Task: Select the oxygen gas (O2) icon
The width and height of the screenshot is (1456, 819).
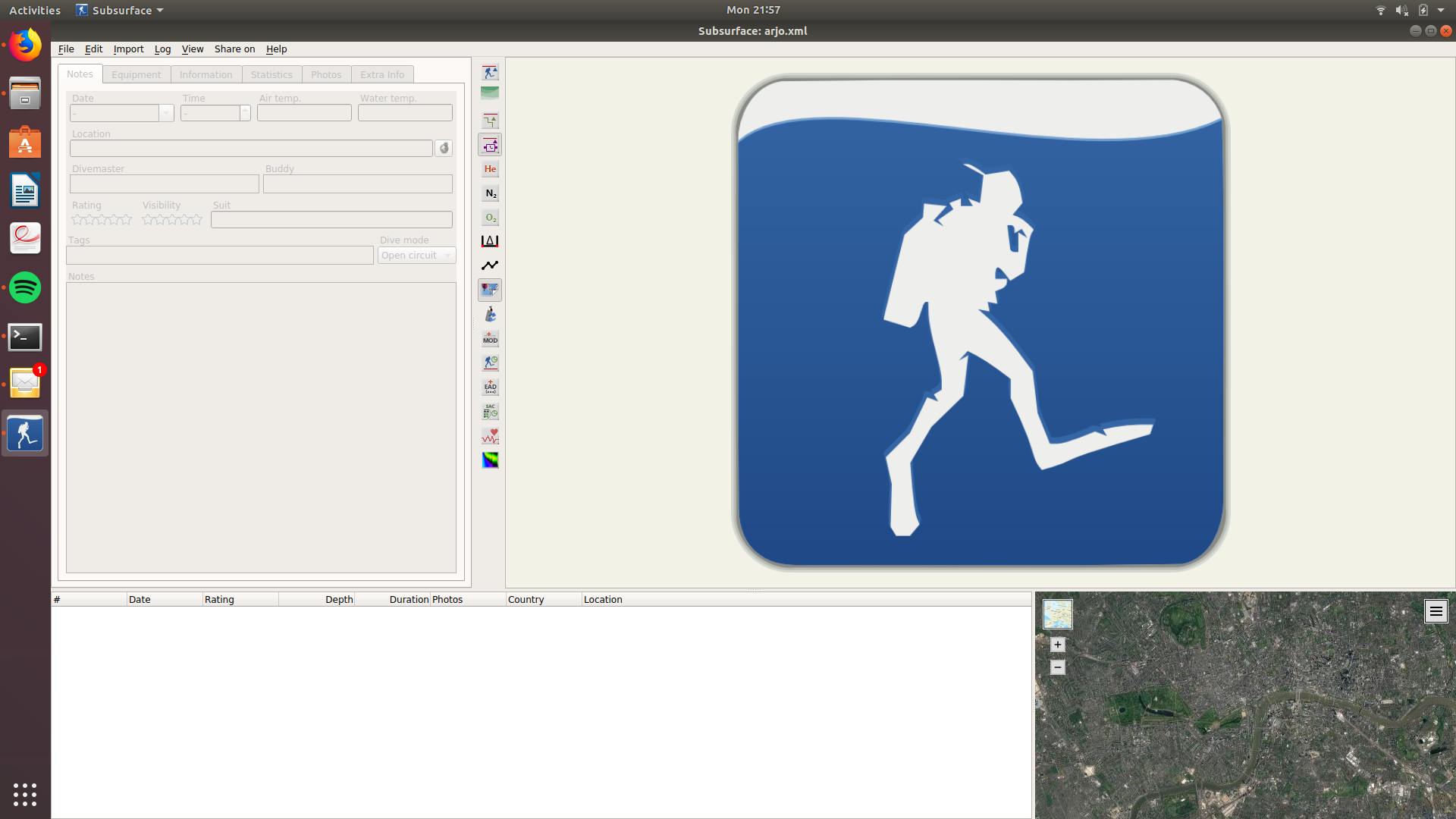Action: click(x=489, y=217)
